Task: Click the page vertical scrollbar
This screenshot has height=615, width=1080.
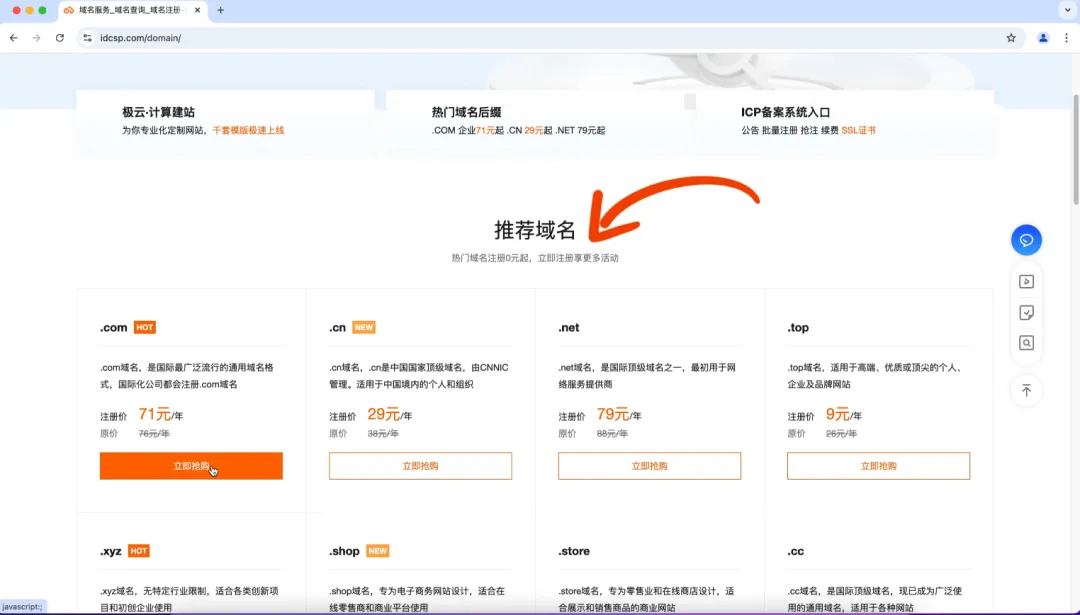Action: point(1075,149)
